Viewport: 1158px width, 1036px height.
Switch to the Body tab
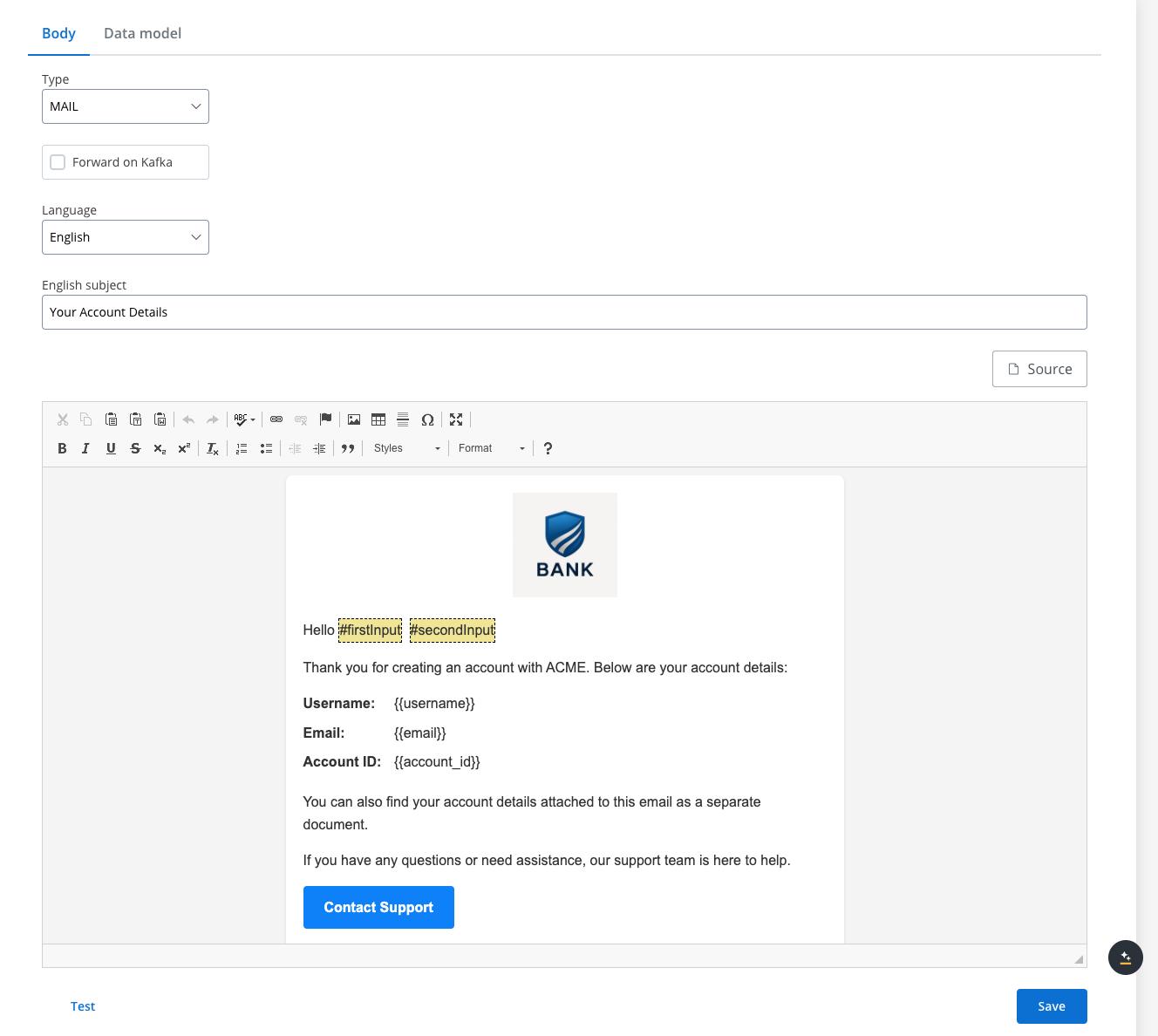click(x=58, y=33)
